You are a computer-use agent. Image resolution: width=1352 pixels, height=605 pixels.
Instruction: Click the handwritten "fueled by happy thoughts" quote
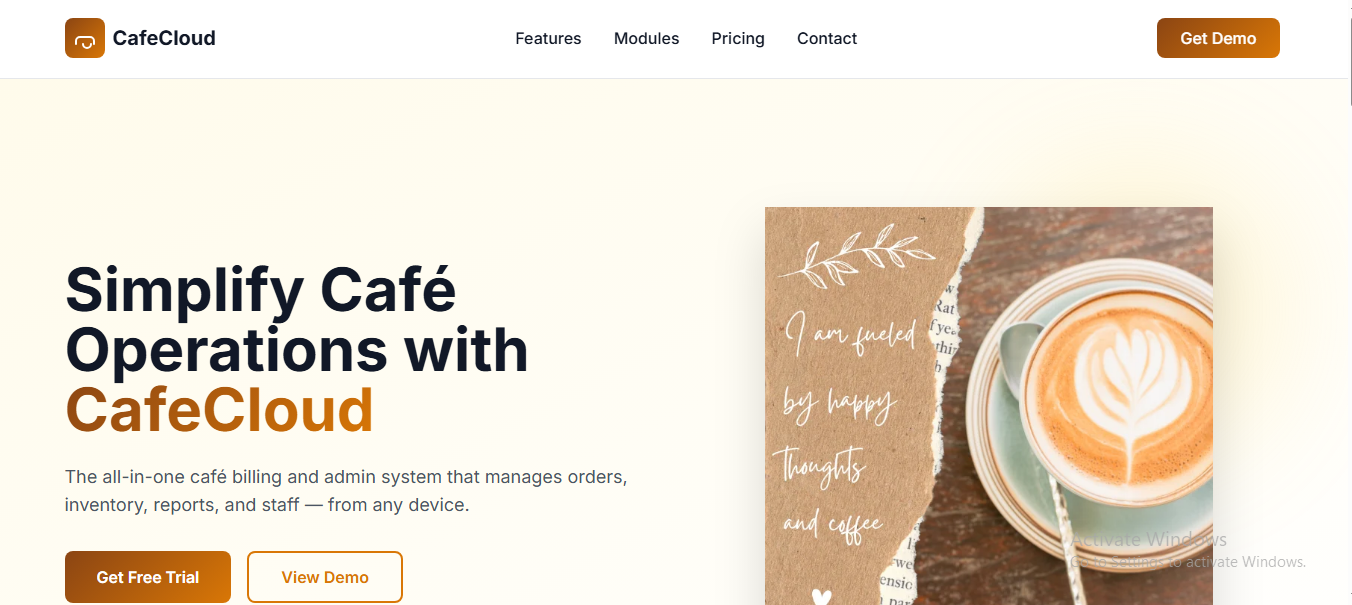[x=844, y=427]
